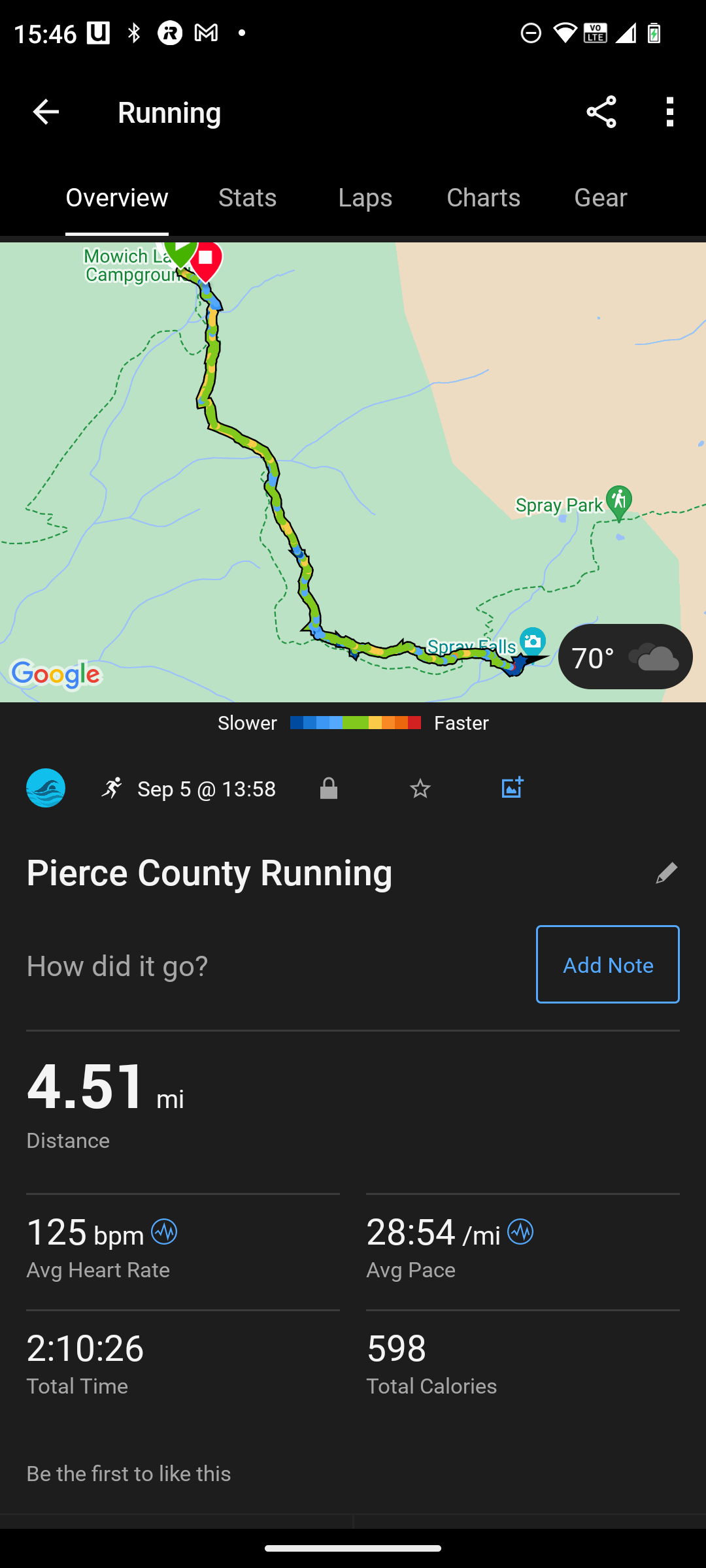Tap the heart rate info icon
This screenshot has width=706, height=1568.
tap(164, 1232)
